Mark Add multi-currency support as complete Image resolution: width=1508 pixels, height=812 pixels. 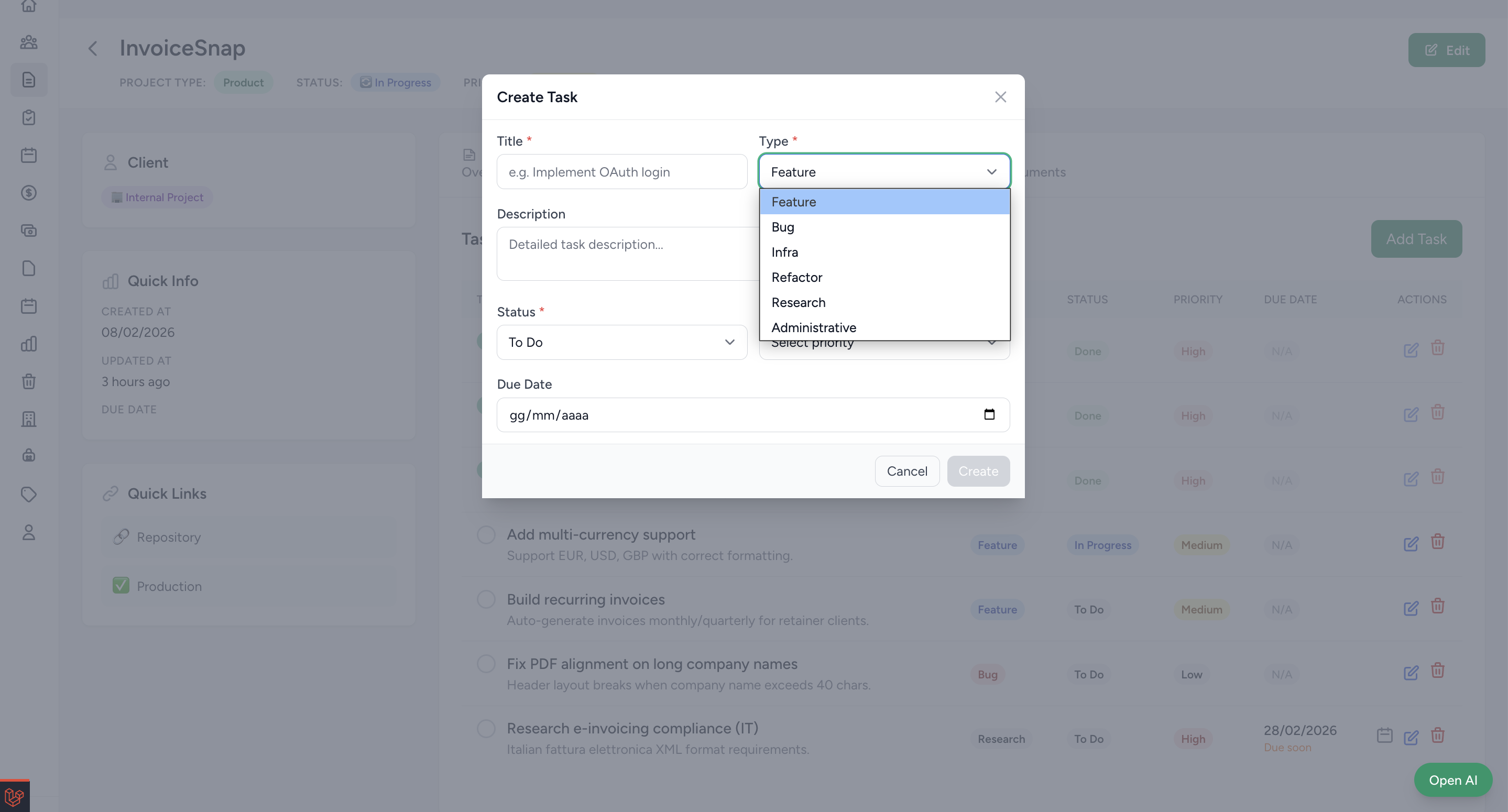pyautogui.click(x=486, y=534)
